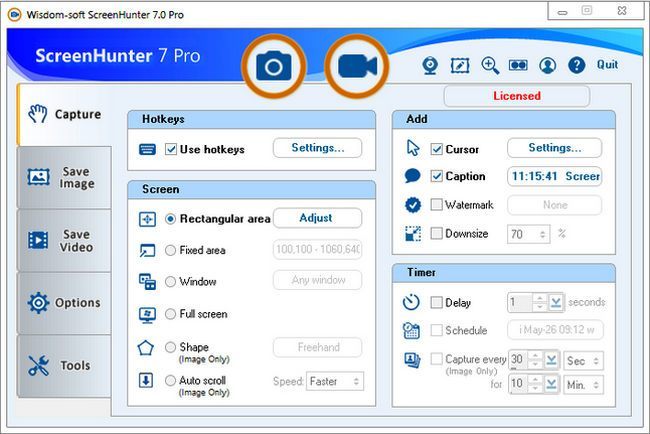
Task: Select the Fixed area radio button
Action: (x=170, y=250)
